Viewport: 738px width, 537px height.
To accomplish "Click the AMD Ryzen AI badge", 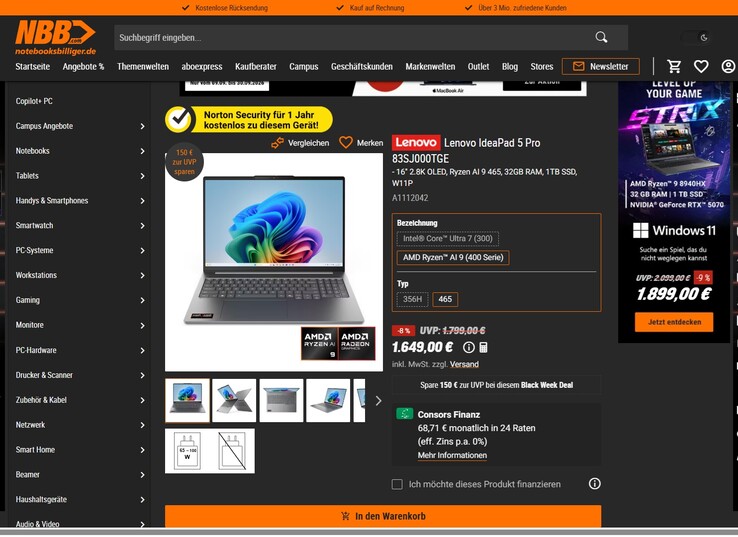I will pyautogui.click(x=320, y=344).
